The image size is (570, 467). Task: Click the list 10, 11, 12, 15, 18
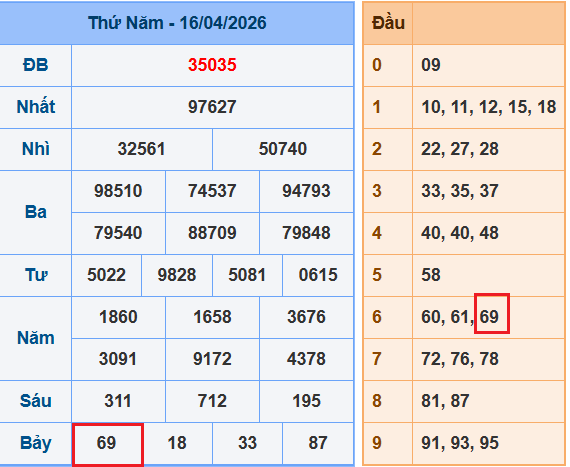(x=489, y=107)
